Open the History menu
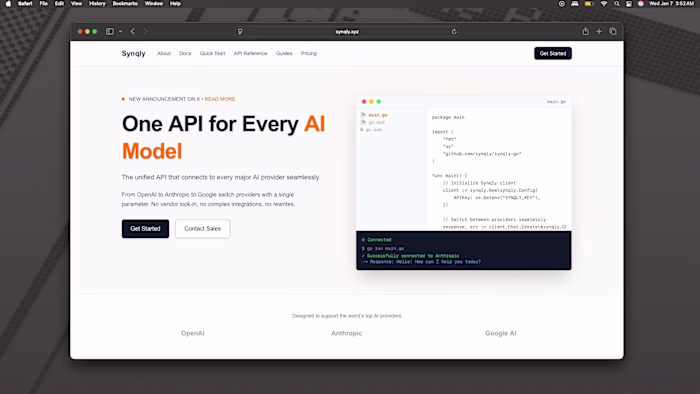This screenshot has height=394, width=700. click(x=97, y=4)
